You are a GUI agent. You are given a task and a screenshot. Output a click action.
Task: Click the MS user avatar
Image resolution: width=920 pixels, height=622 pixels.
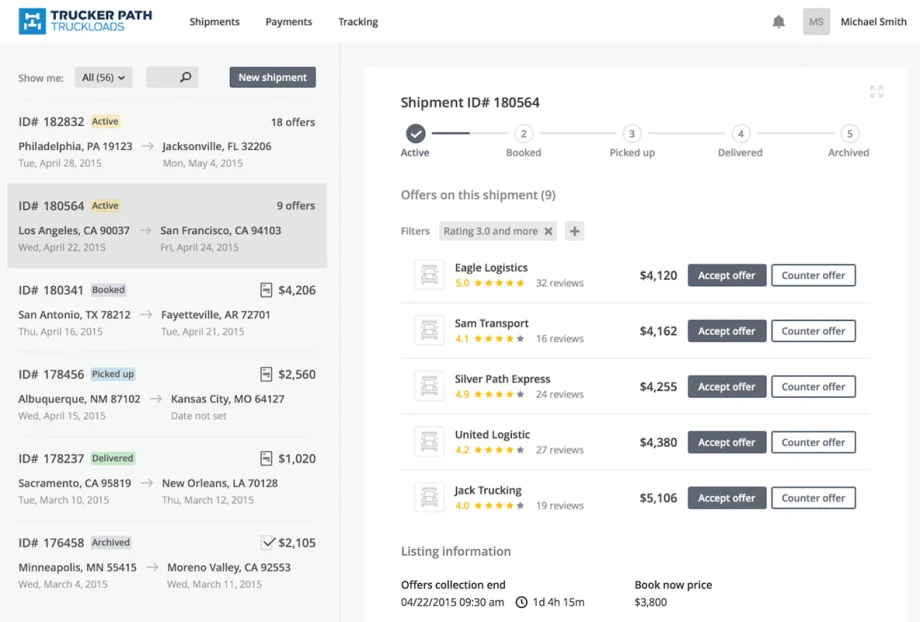(x=816, y=22)
